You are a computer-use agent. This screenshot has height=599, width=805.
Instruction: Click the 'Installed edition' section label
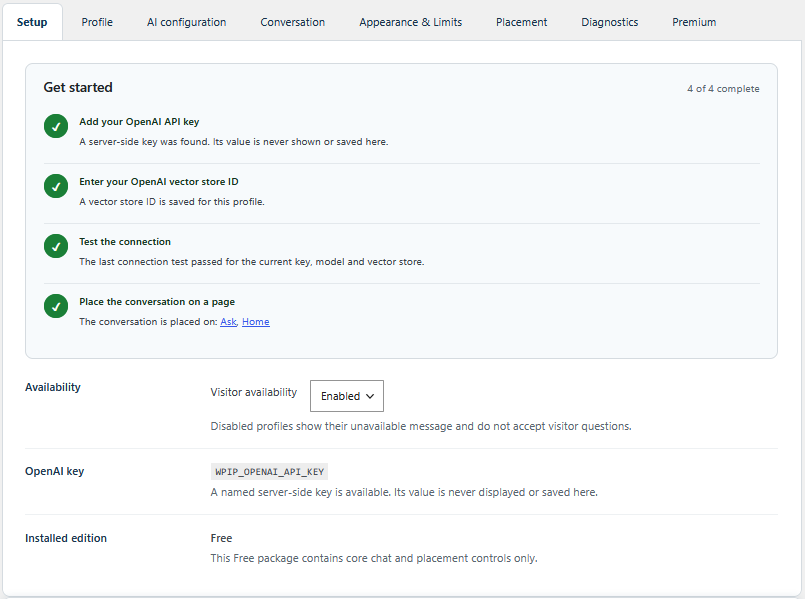pyautogui.click(x=66, y=538)
